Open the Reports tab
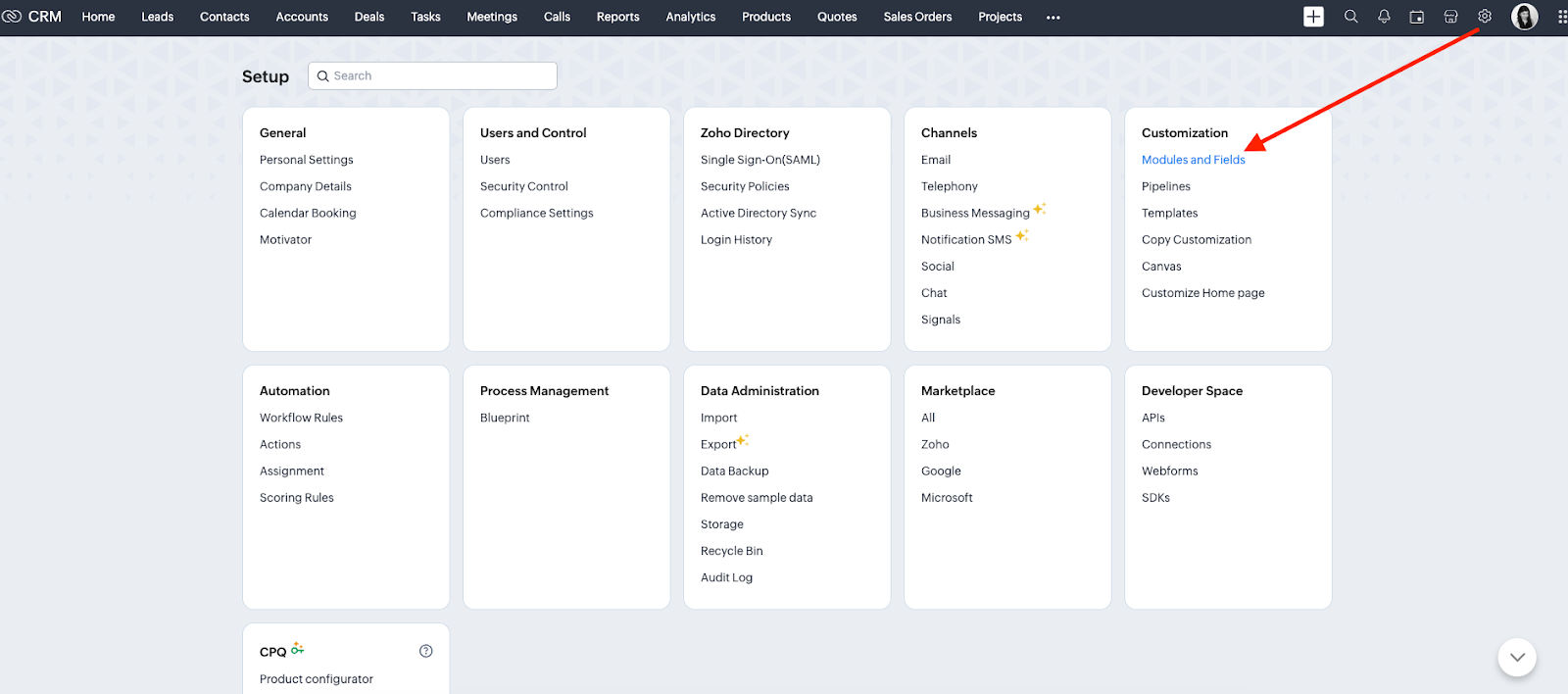Image resolution: width=1568 pixels, height=694 pixels. (618, 17)
